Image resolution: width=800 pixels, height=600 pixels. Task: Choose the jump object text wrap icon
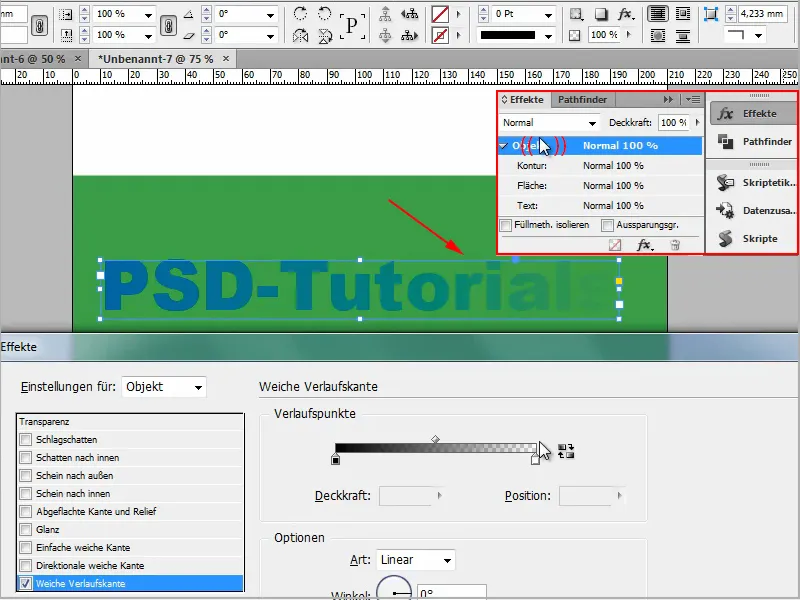(x=683, y=36)
